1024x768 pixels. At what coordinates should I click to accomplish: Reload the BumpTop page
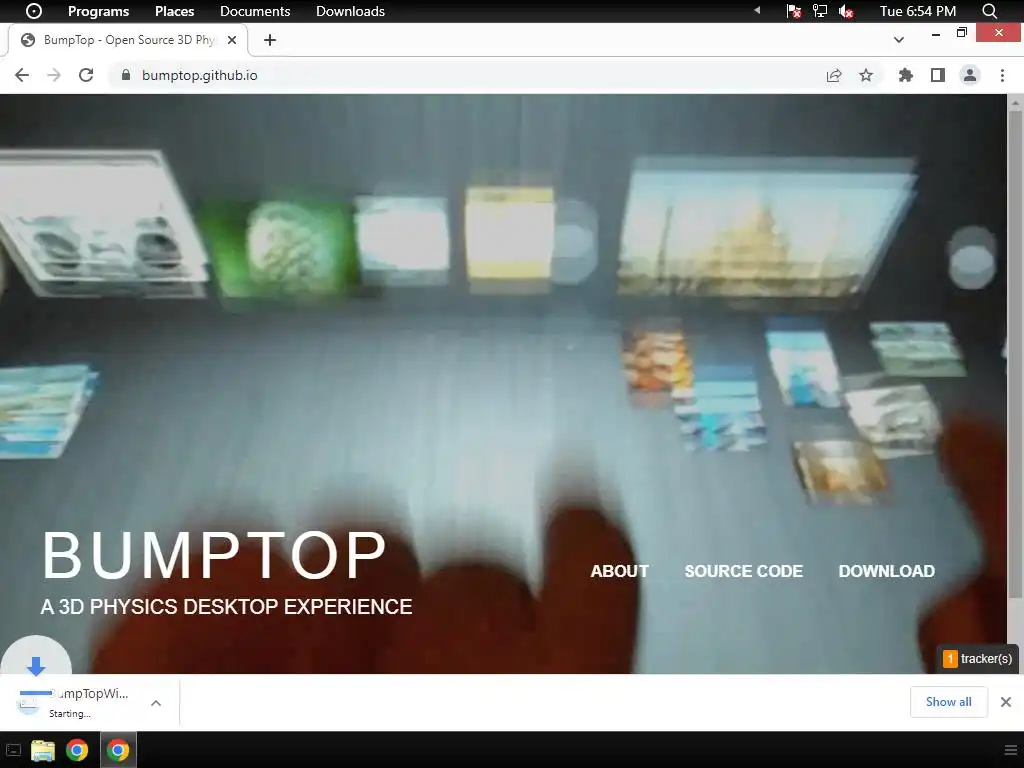coord(86,75)
